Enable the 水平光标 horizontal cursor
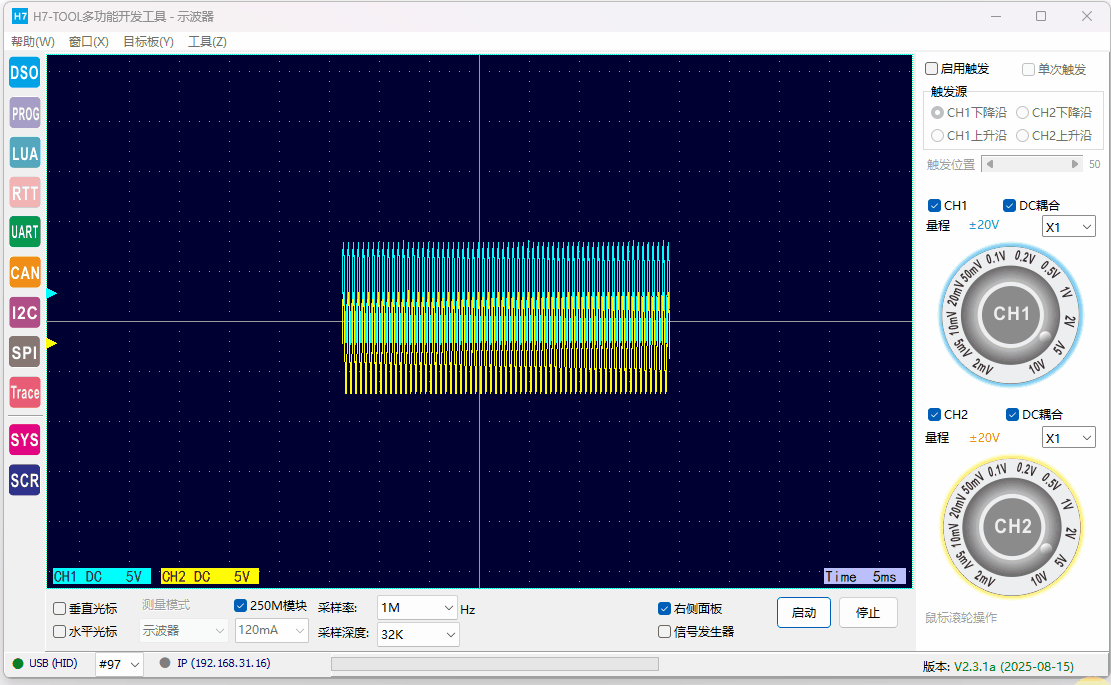The image size is (1111, 685). [60, 631]
